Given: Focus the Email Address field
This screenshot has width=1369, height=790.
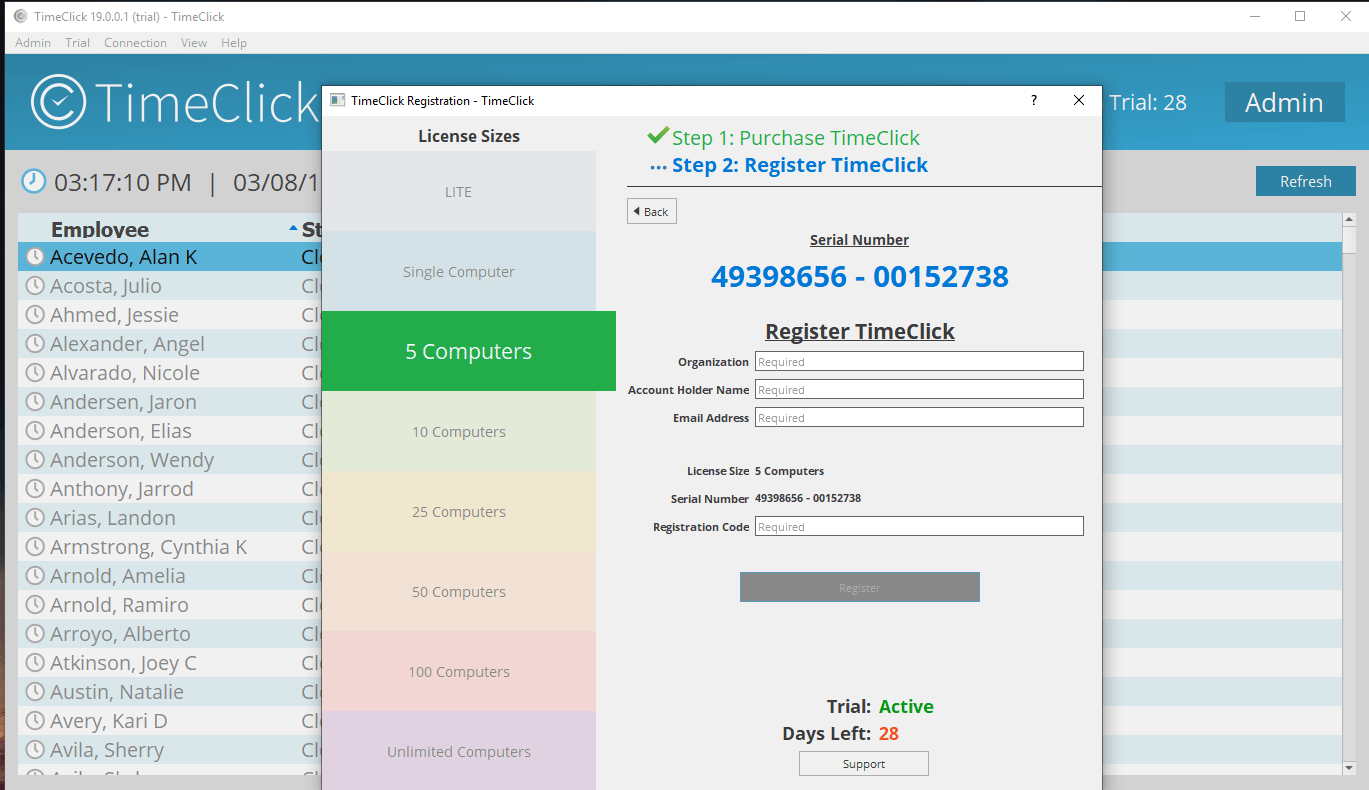Looking at the screenshot, I should tap(919, 417).
